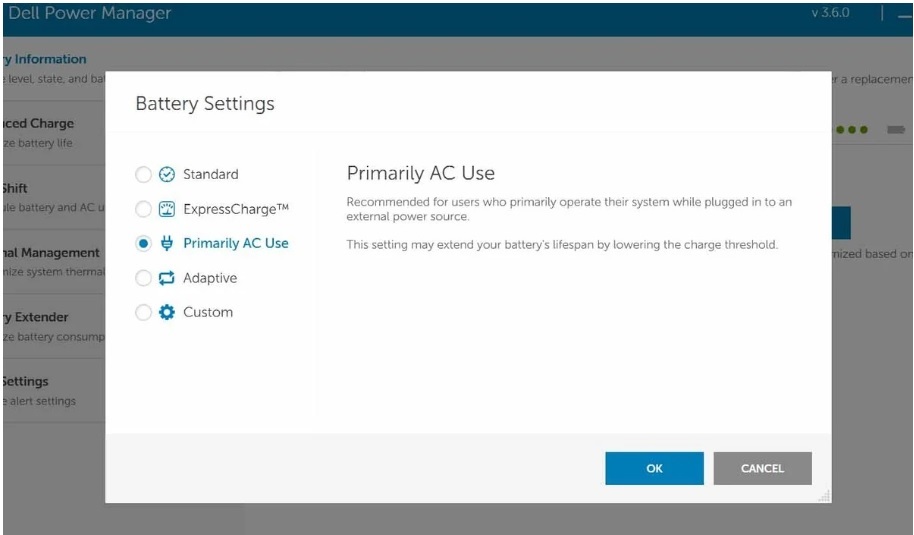Click the Primarily AC Use plug icon

[x=167, y=243]
